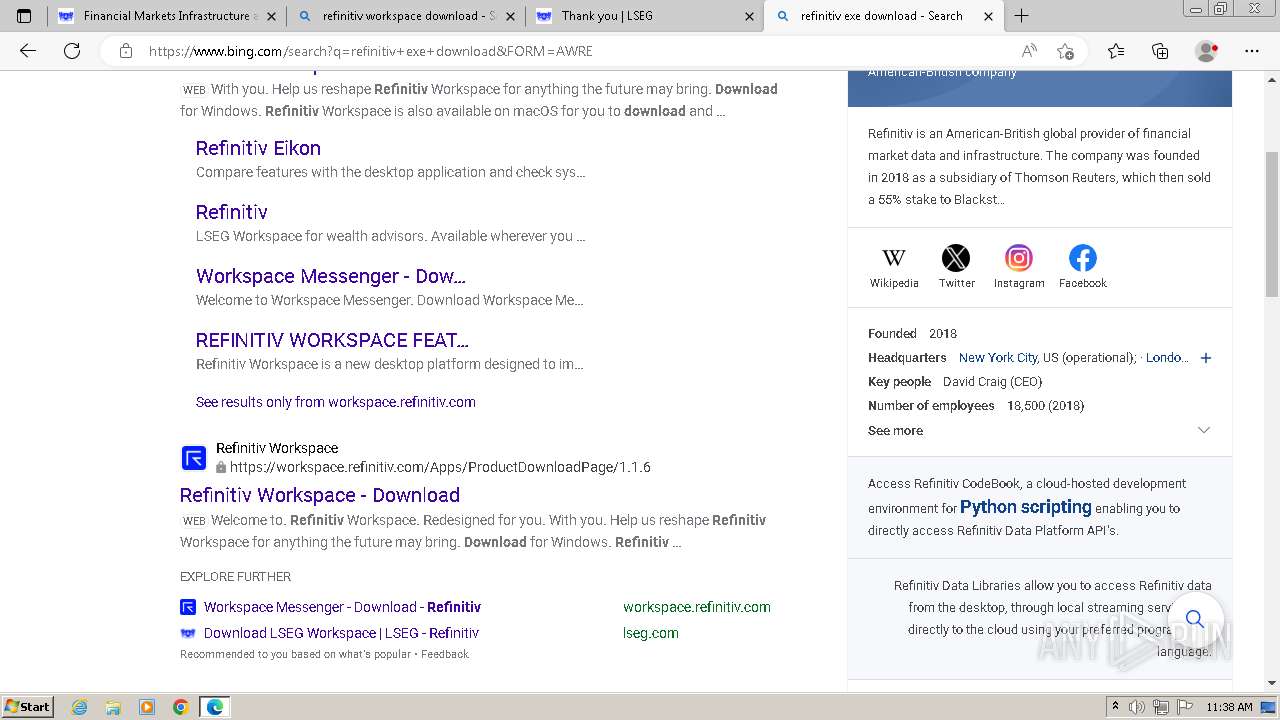Open Download LSEG Workspace | LSEG link
This screenshot has height=720, width=1280.
[x=341, y=633]
